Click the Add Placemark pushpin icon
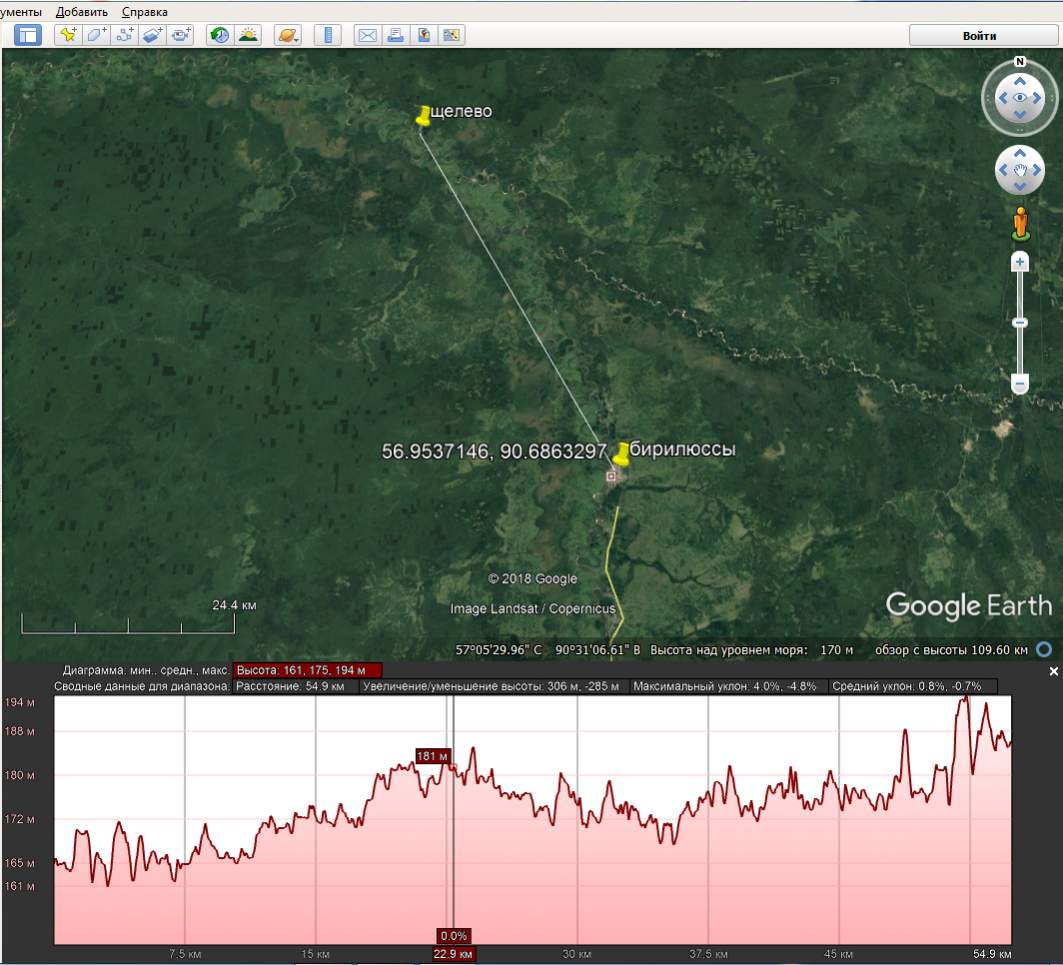 coord(68,35)
